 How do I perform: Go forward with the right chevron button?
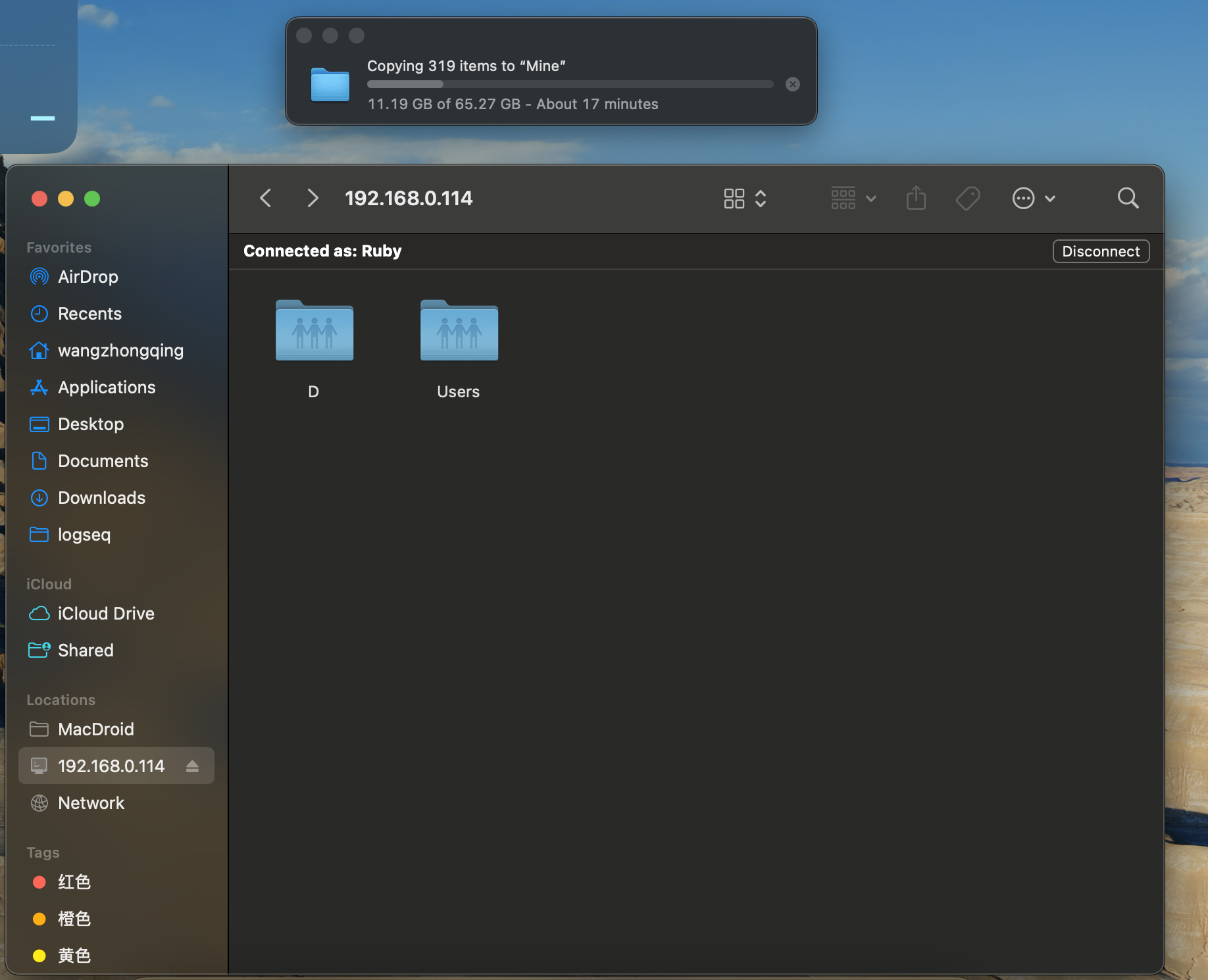[x=313, y=198]
